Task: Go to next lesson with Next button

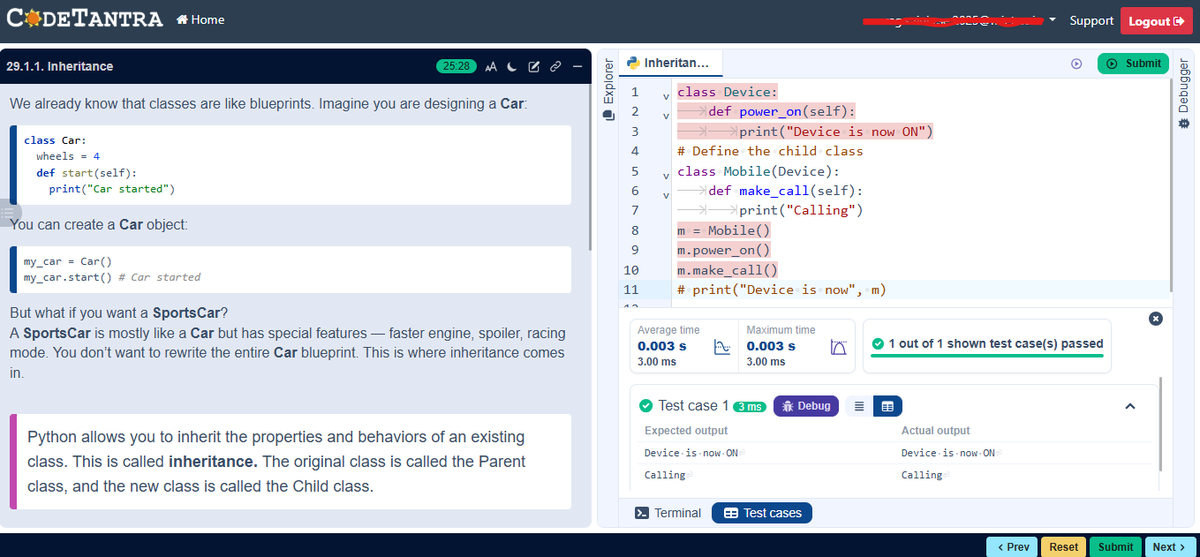Action: point(1169,546)
